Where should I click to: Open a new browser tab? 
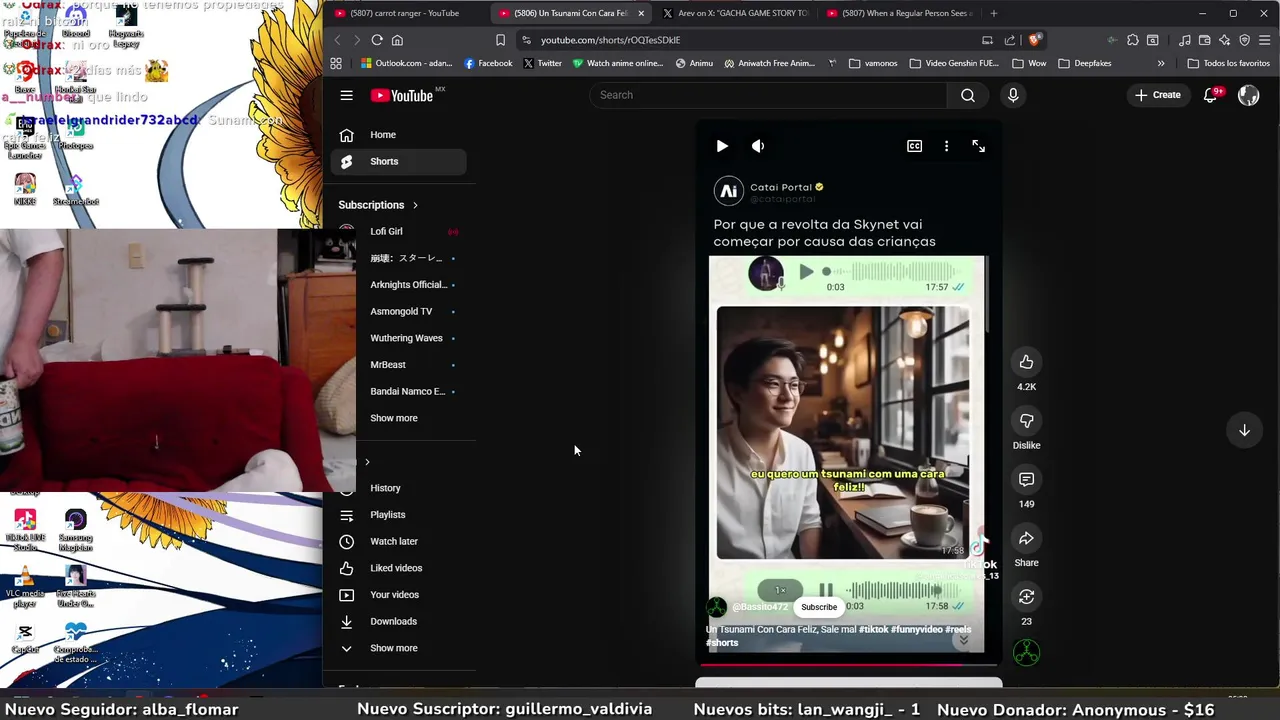(993, 13)
